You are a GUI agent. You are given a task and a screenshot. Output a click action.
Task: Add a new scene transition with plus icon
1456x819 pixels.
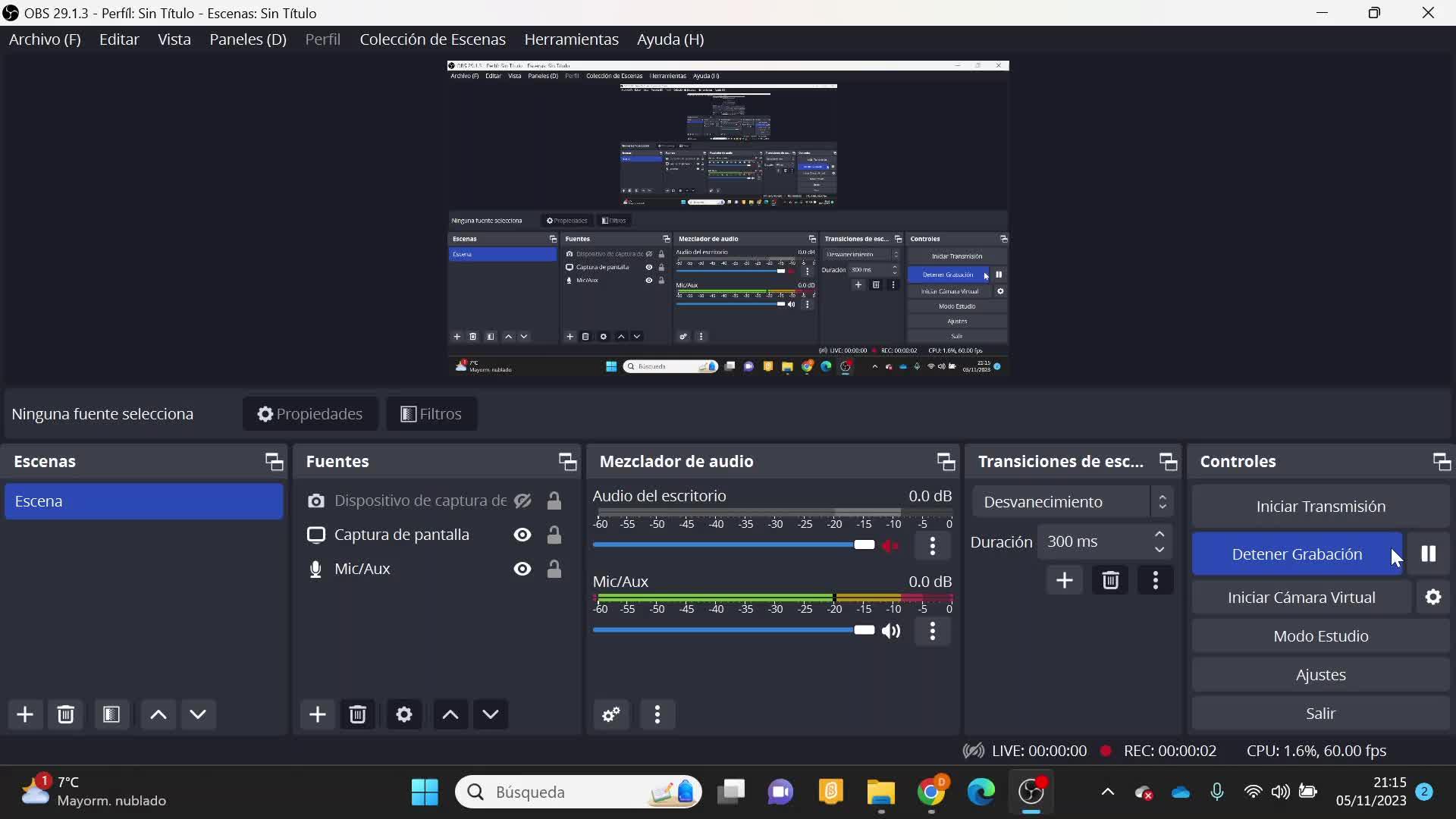click(x=1064, y=580)
